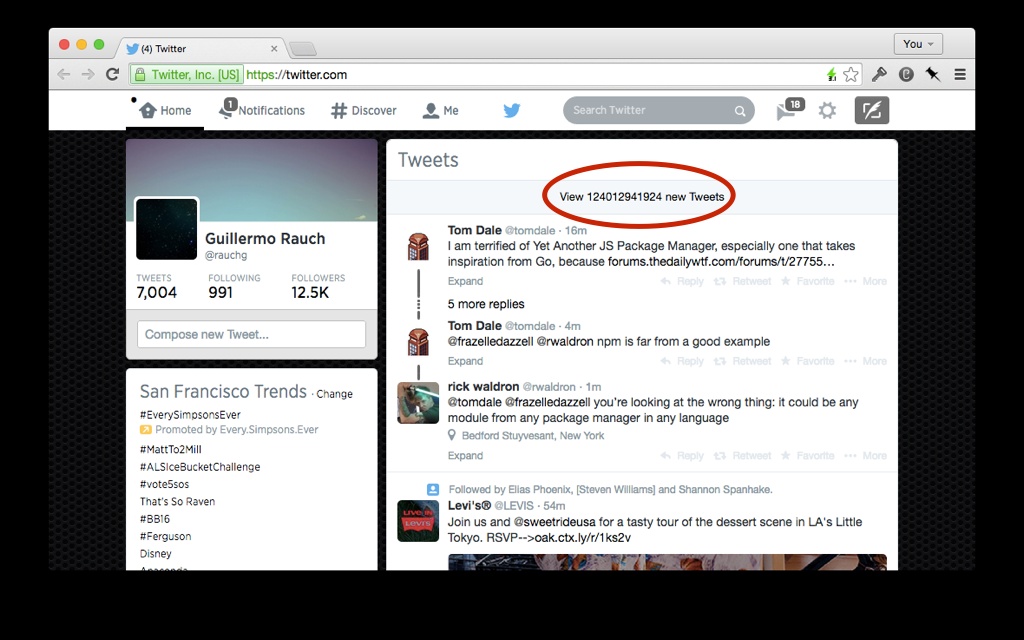1024x640 pixels.
Task: Open the #ALSIceBucketChallenge trend
Action: click(200, 467)
